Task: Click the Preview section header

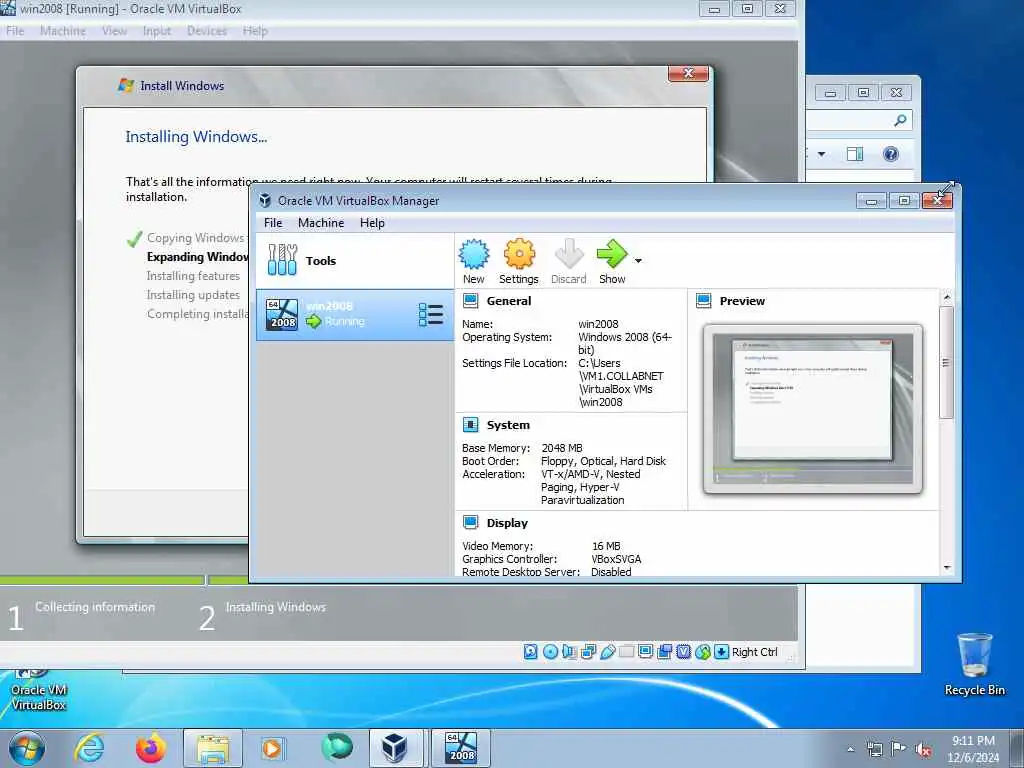Action: pos(742,301)
